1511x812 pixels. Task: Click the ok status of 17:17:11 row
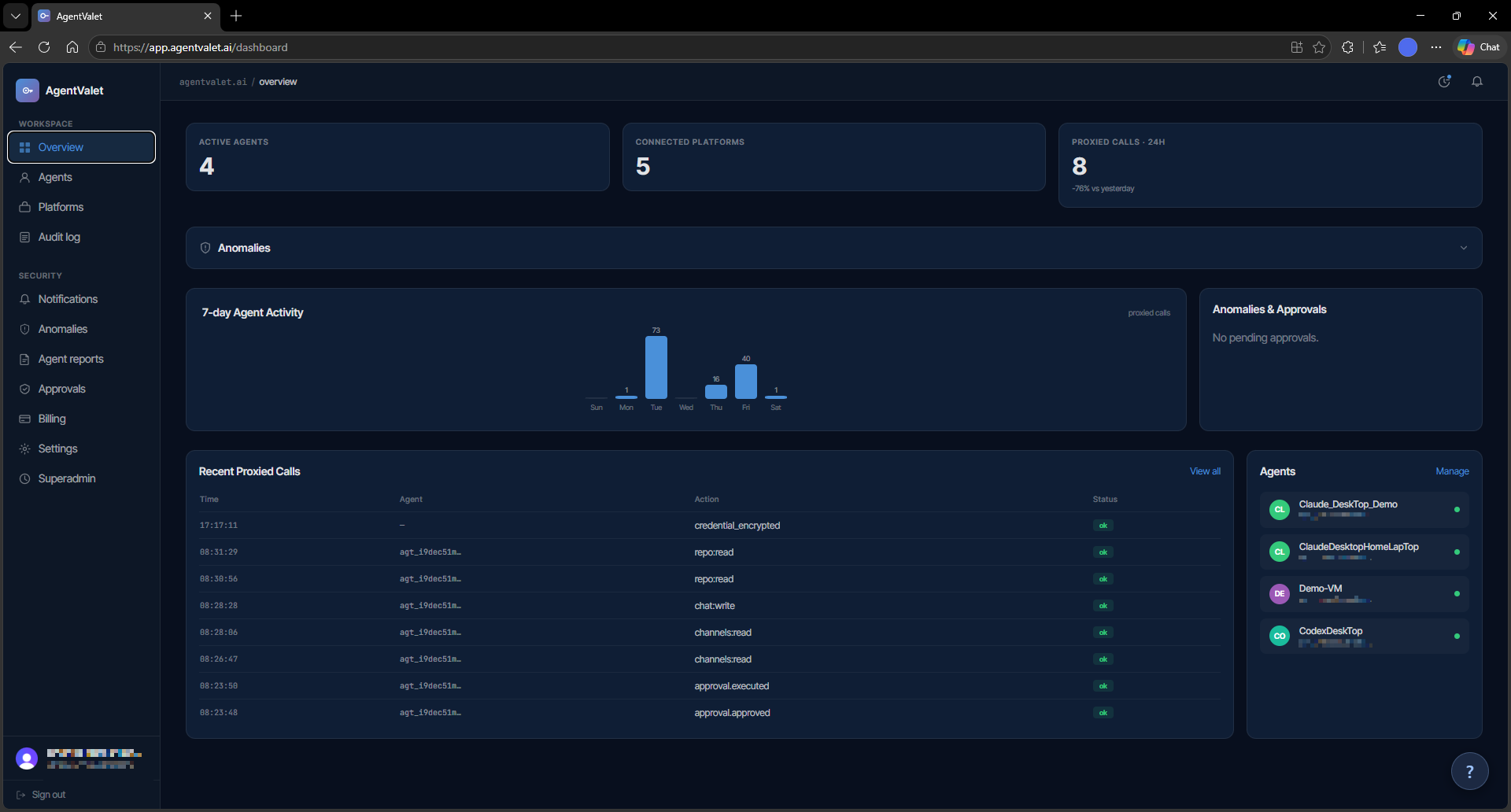tap(1103, 526)
